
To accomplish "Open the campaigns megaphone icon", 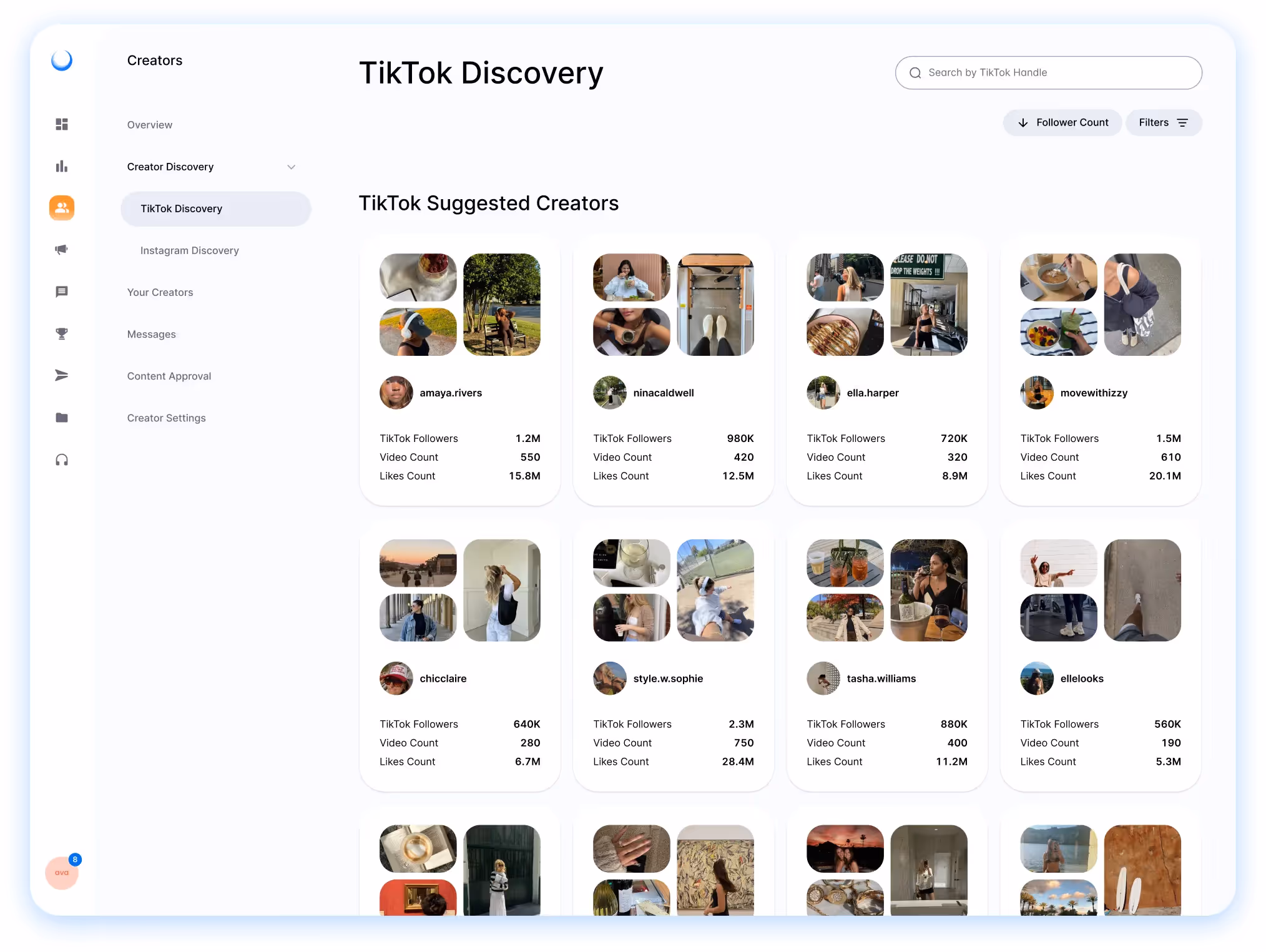I will click(x=61, y=249).
